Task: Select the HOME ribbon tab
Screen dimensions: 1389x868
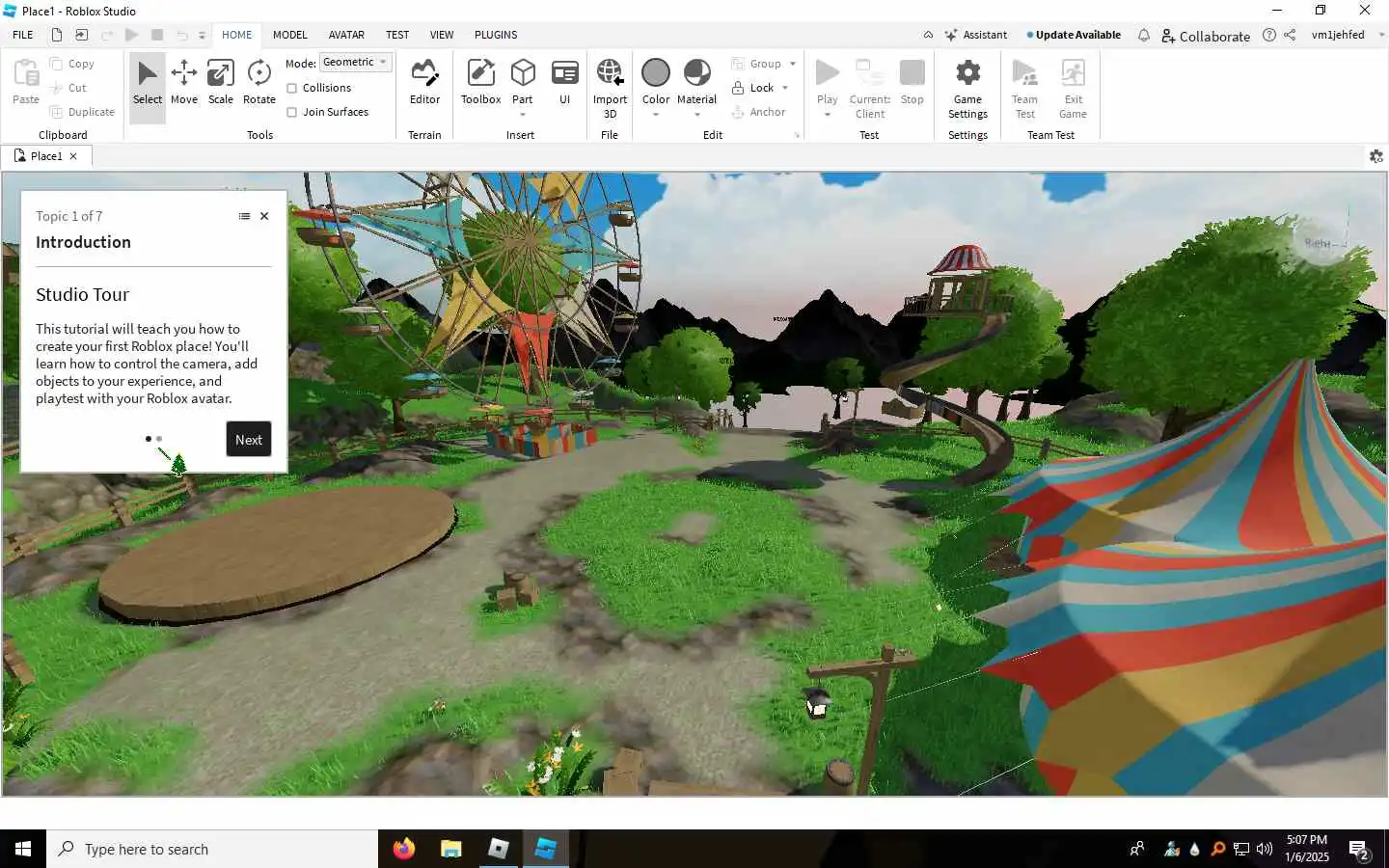Action: pos(236,35)
